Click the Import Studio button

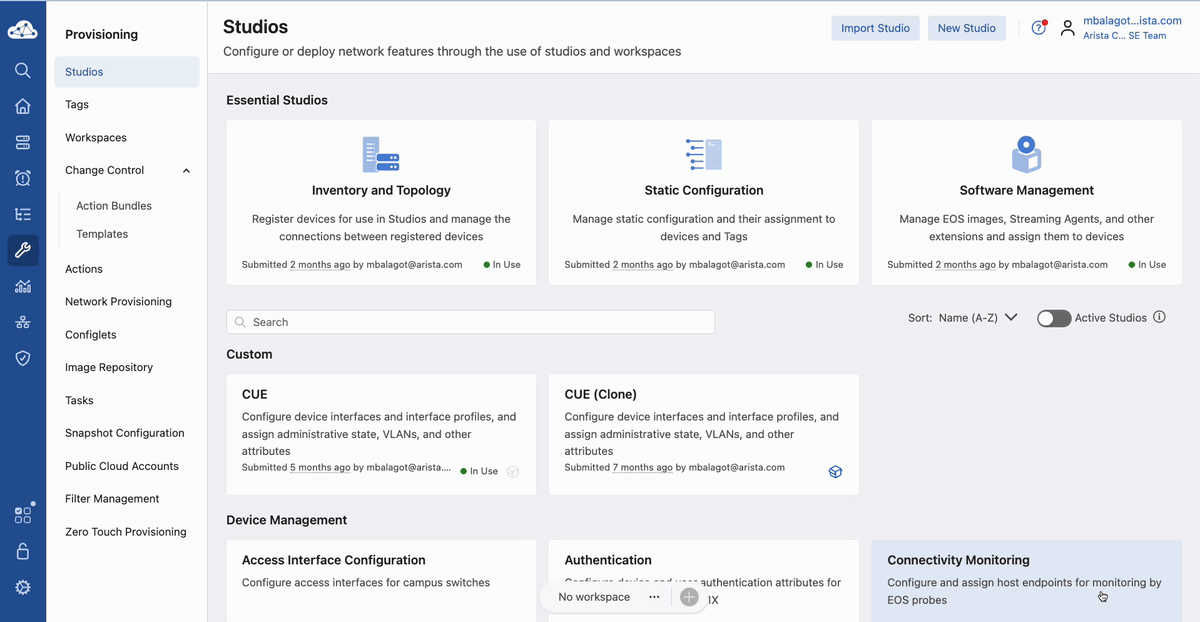[875, 28]
